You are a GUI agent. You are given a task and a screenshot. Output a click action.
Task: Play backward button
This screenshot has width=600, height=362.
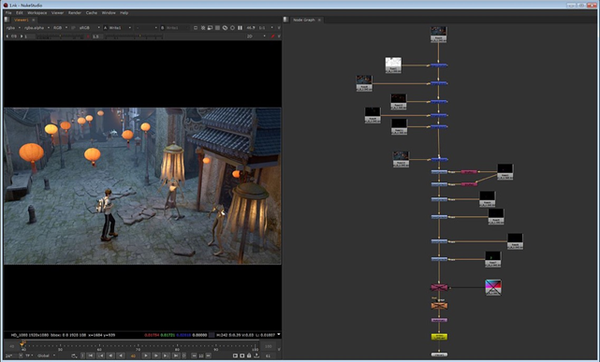tap(121, 355)
